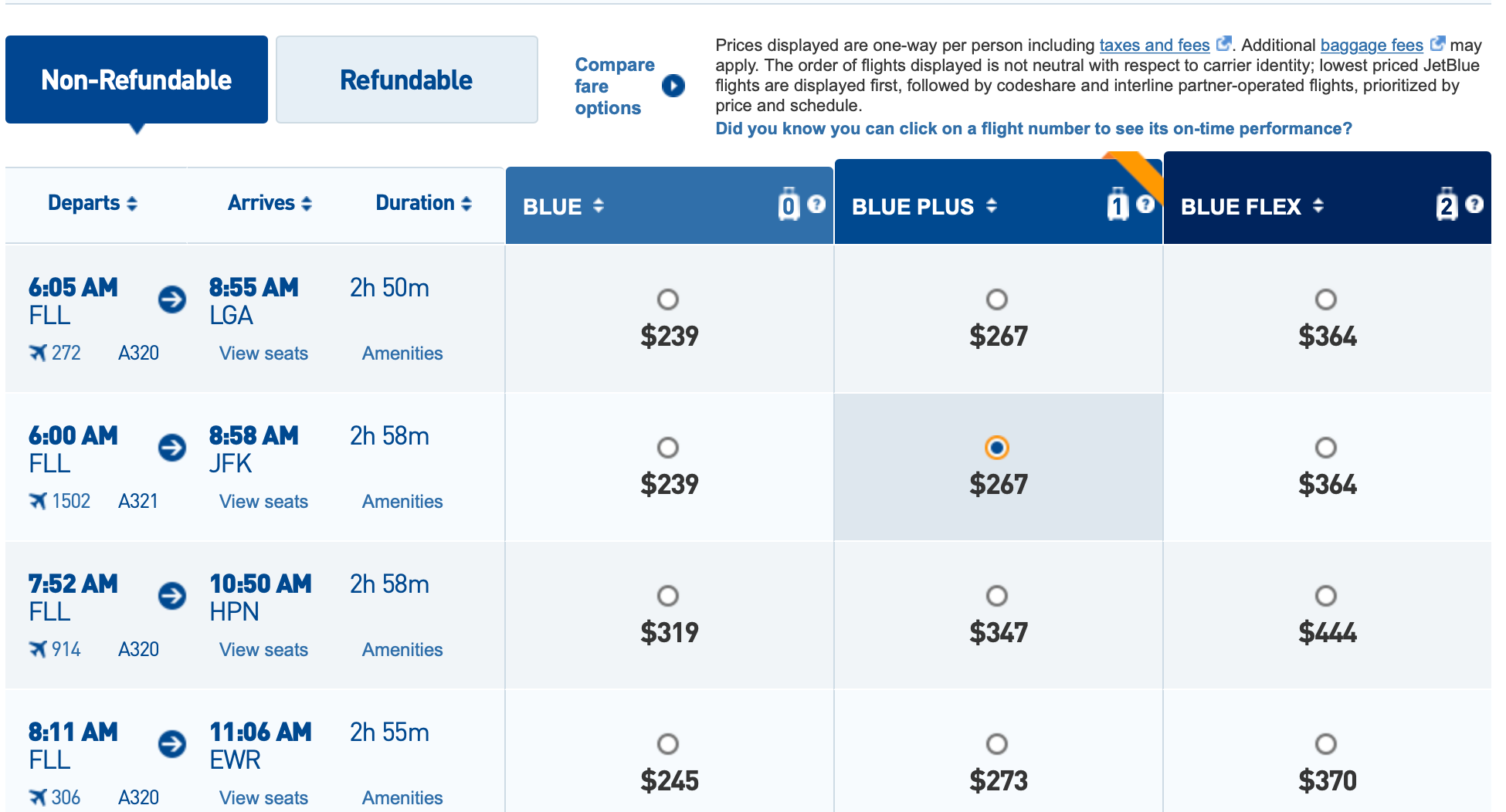Click the Blue fare help question mark
The height and width of the screenshot is (812, 1506).
[x=816, y=204]
